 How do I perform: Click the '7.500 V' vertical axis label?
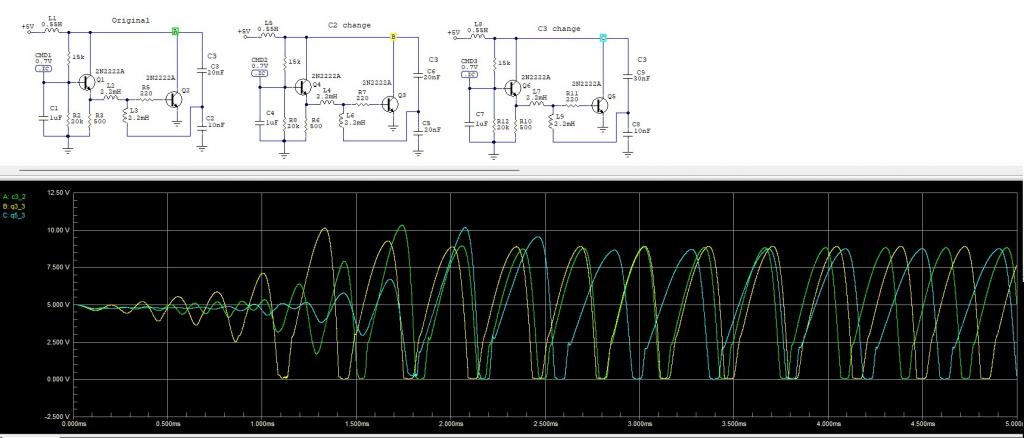click(x=59, y=268)
